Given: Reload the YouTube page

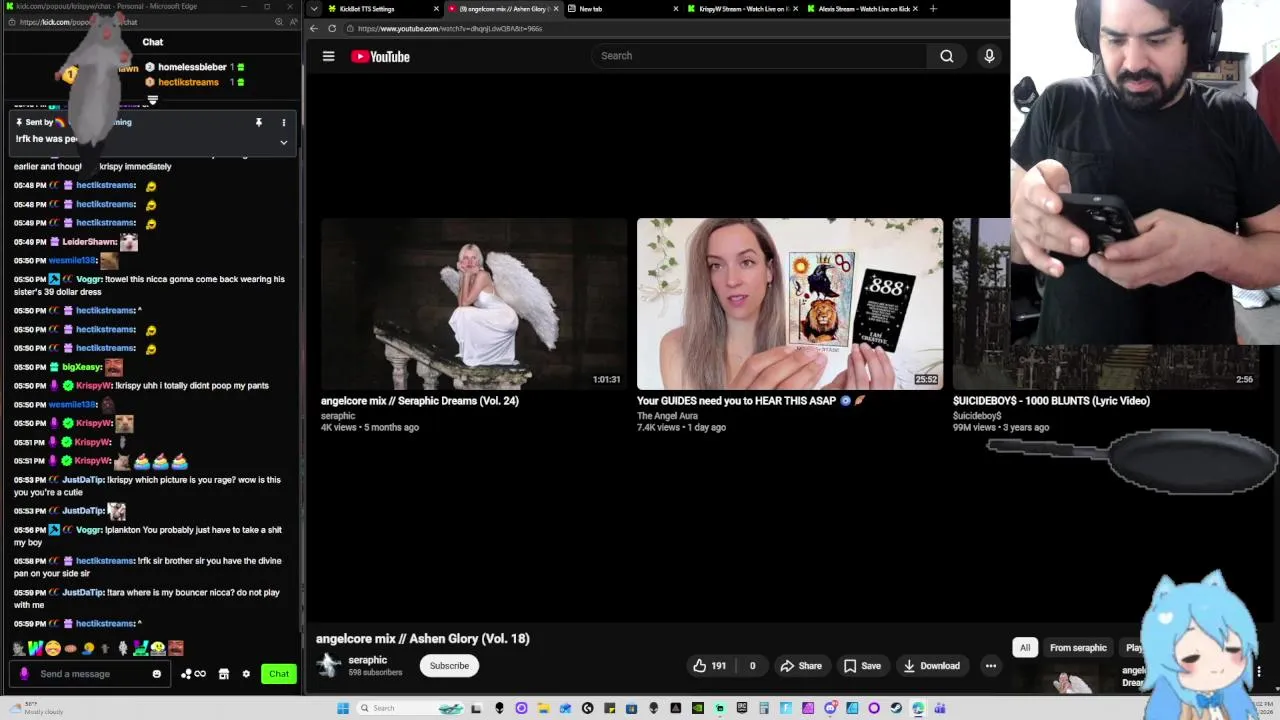Looking at the screenshot, I should point(332,28).
